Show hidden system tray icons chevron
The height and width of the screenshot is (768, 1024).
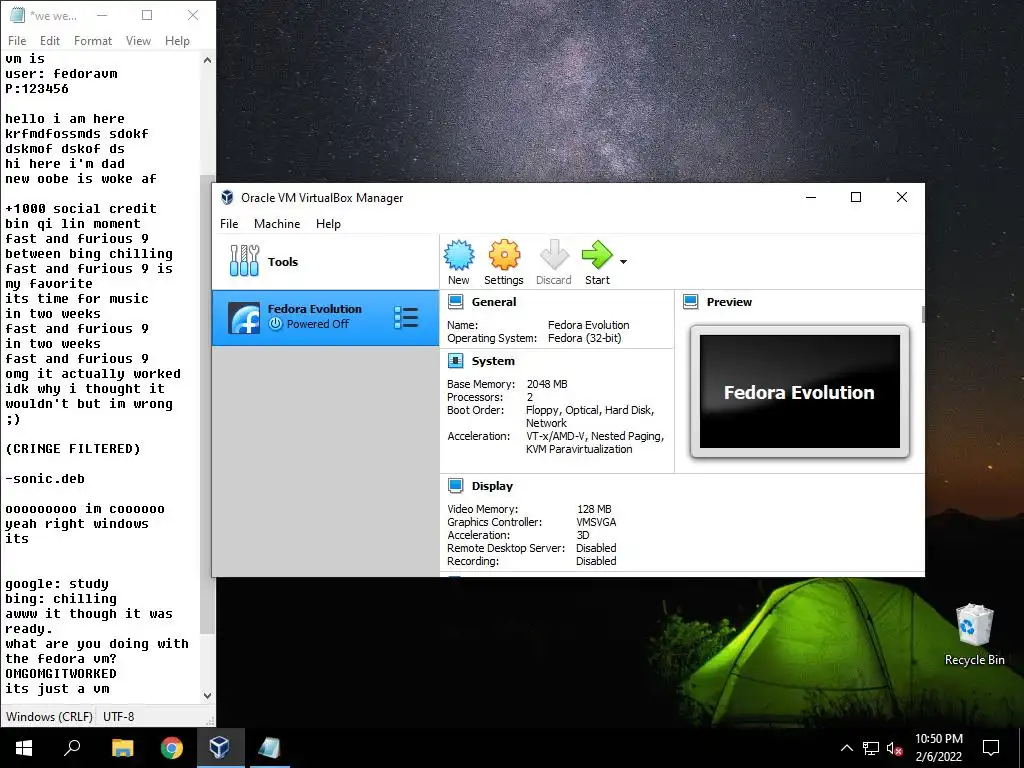tap(846, 748)
